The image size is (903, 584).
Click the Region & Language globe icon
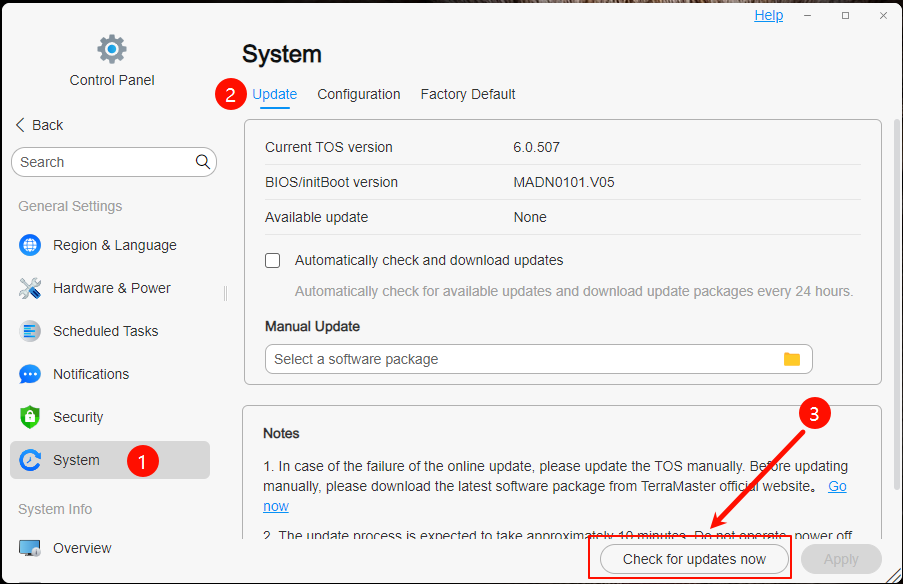pyautogui.click(x=30, y=245)
